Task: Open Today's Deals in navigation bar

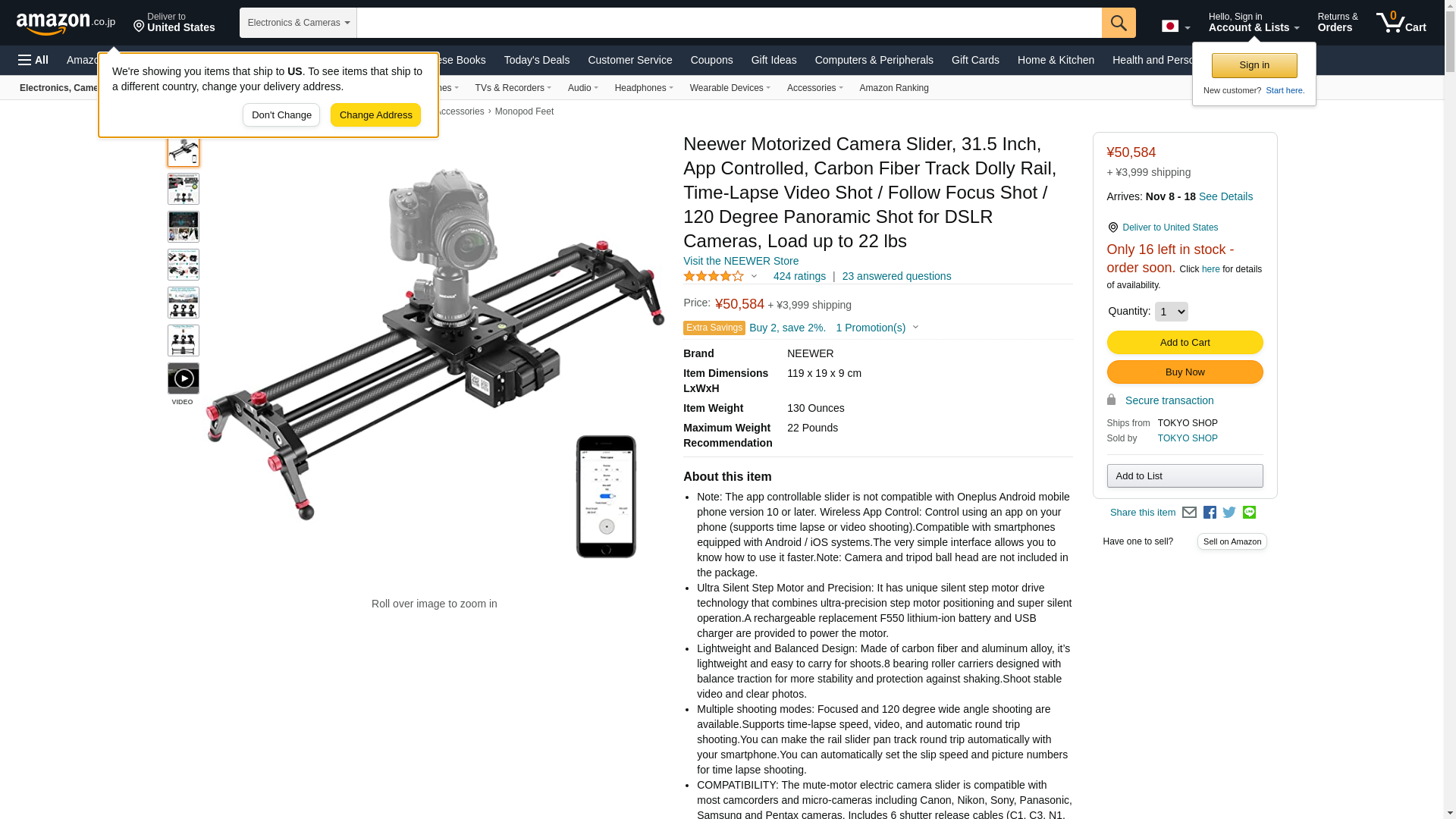Action: [x=536, y=60]
